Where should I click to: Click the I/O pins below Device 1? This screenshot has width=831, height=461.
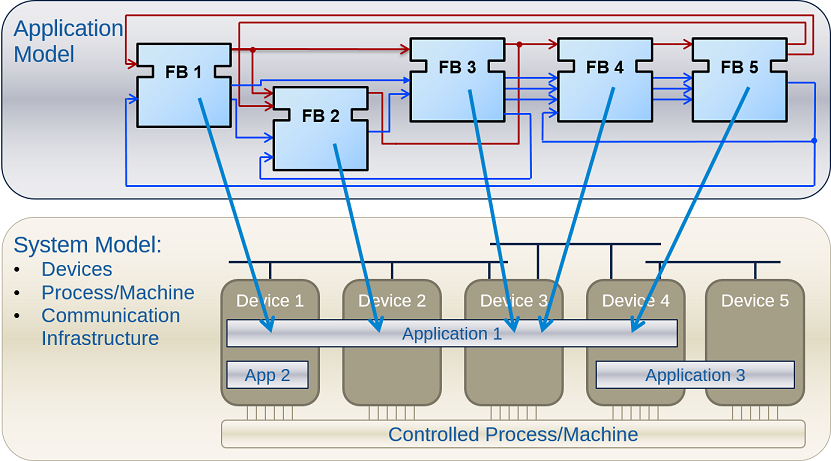point(270,412)
